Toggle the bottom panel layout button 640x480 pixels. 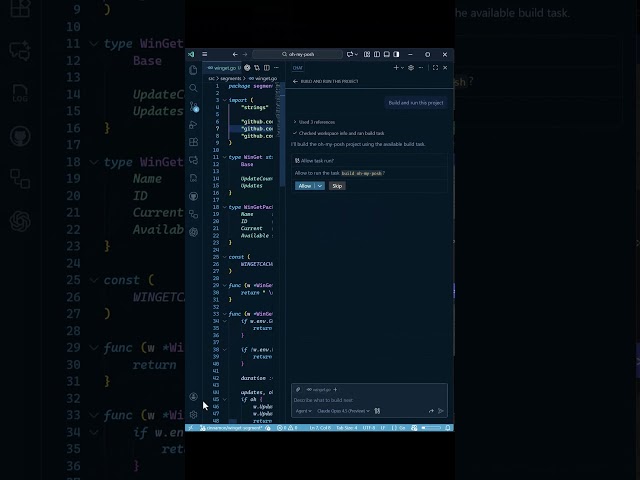(x=387, y=54)
